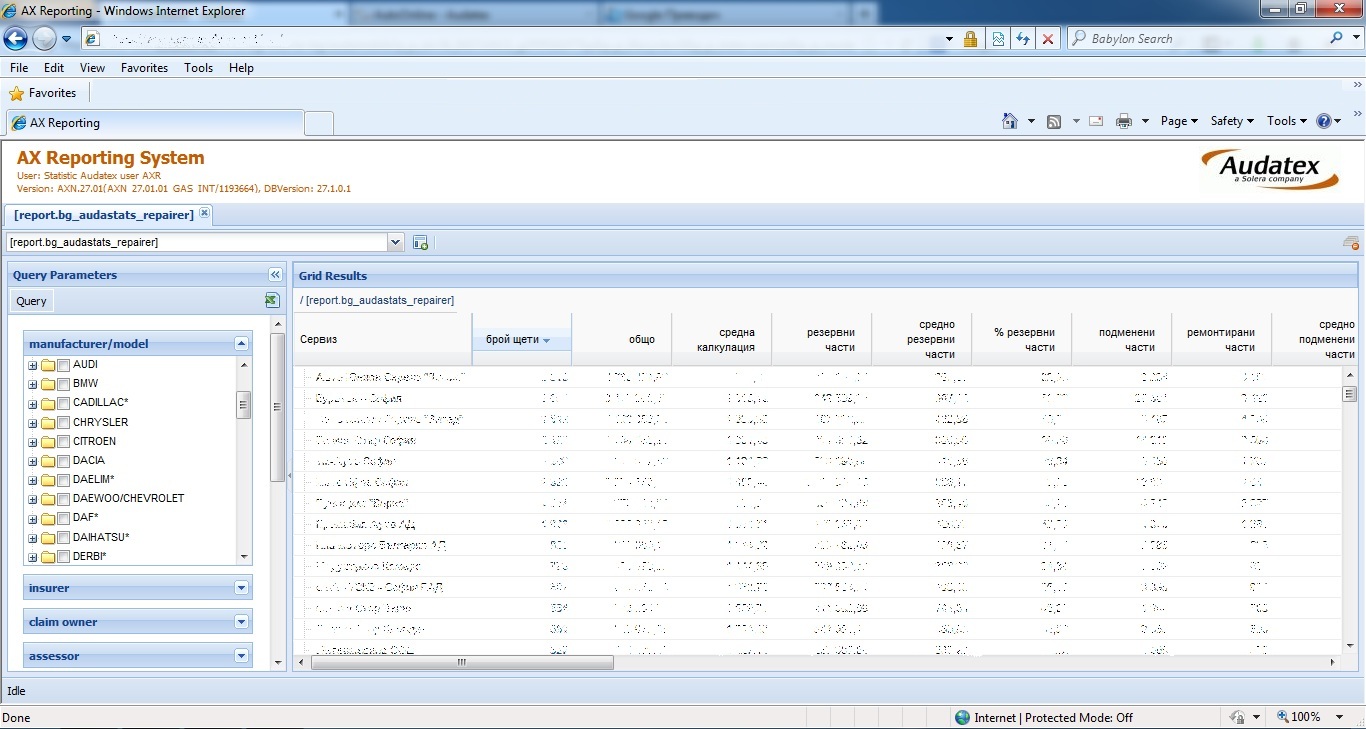
Task: Click the grid vertical scrollbar thumb
Action: pyautogui.click(x=1349, y=394)
